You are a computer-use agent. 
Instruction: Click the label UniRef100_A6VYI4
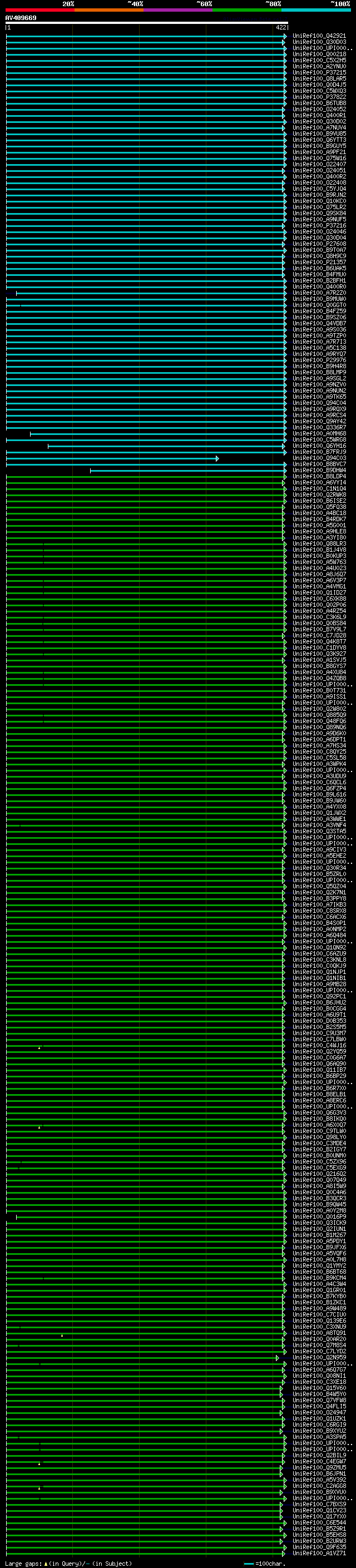point(319,483)
